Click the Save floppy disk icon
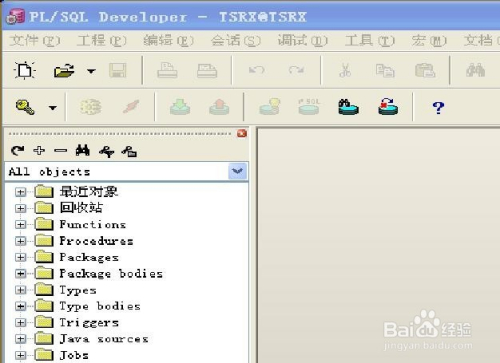 click(x=118, y=70)
